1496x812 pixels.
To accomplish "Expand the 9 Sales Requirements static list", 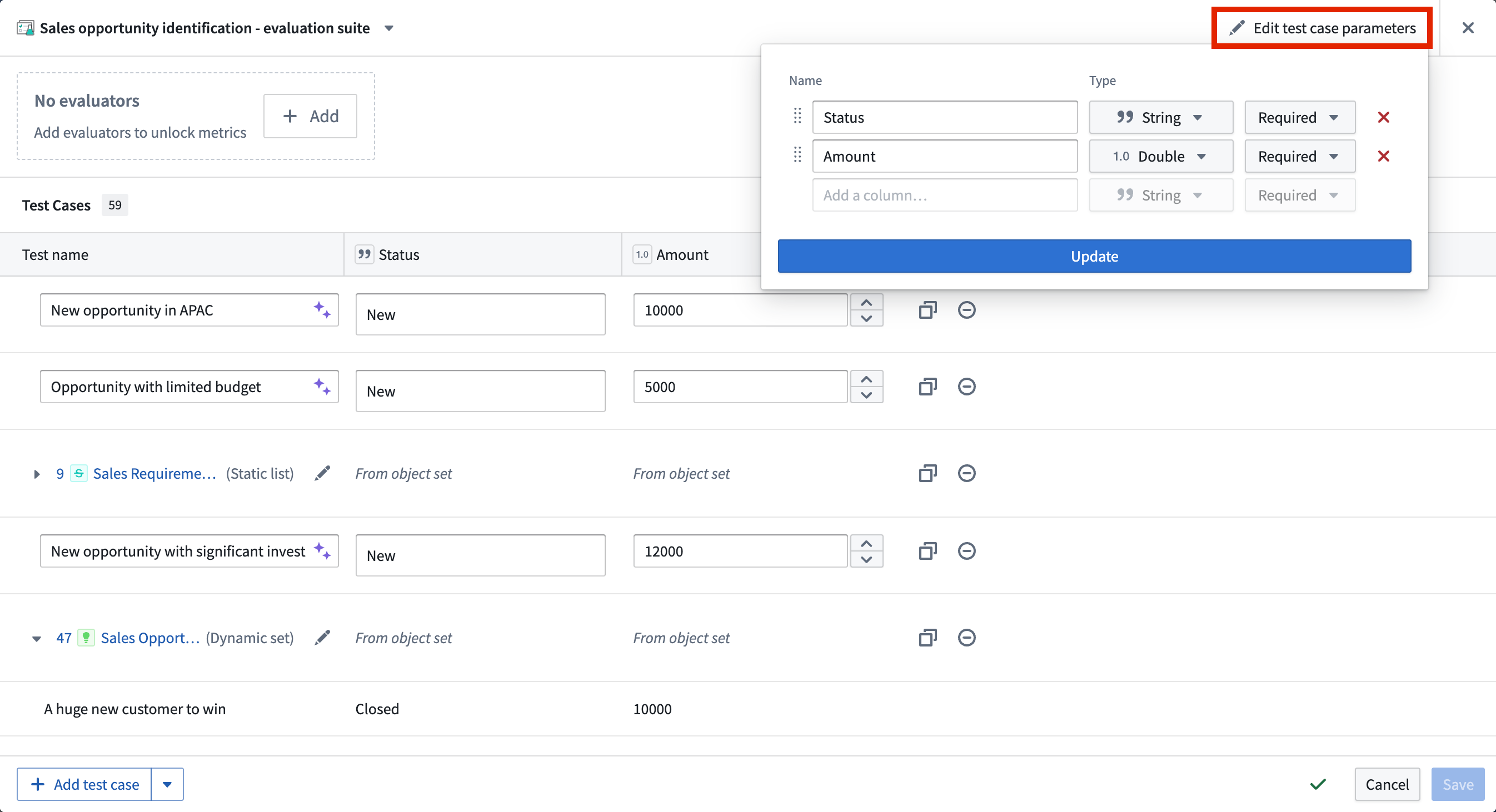I will pos(37,474).
